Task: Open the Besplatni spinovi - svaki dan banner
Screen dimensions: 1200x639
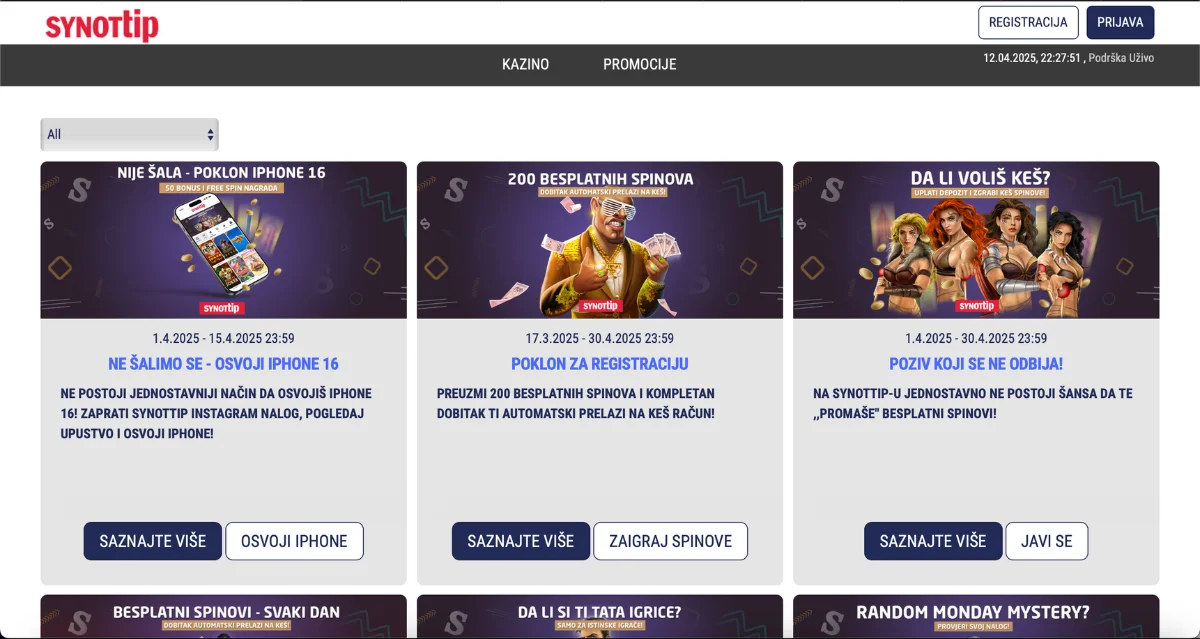Action: [x=224, y=617]
